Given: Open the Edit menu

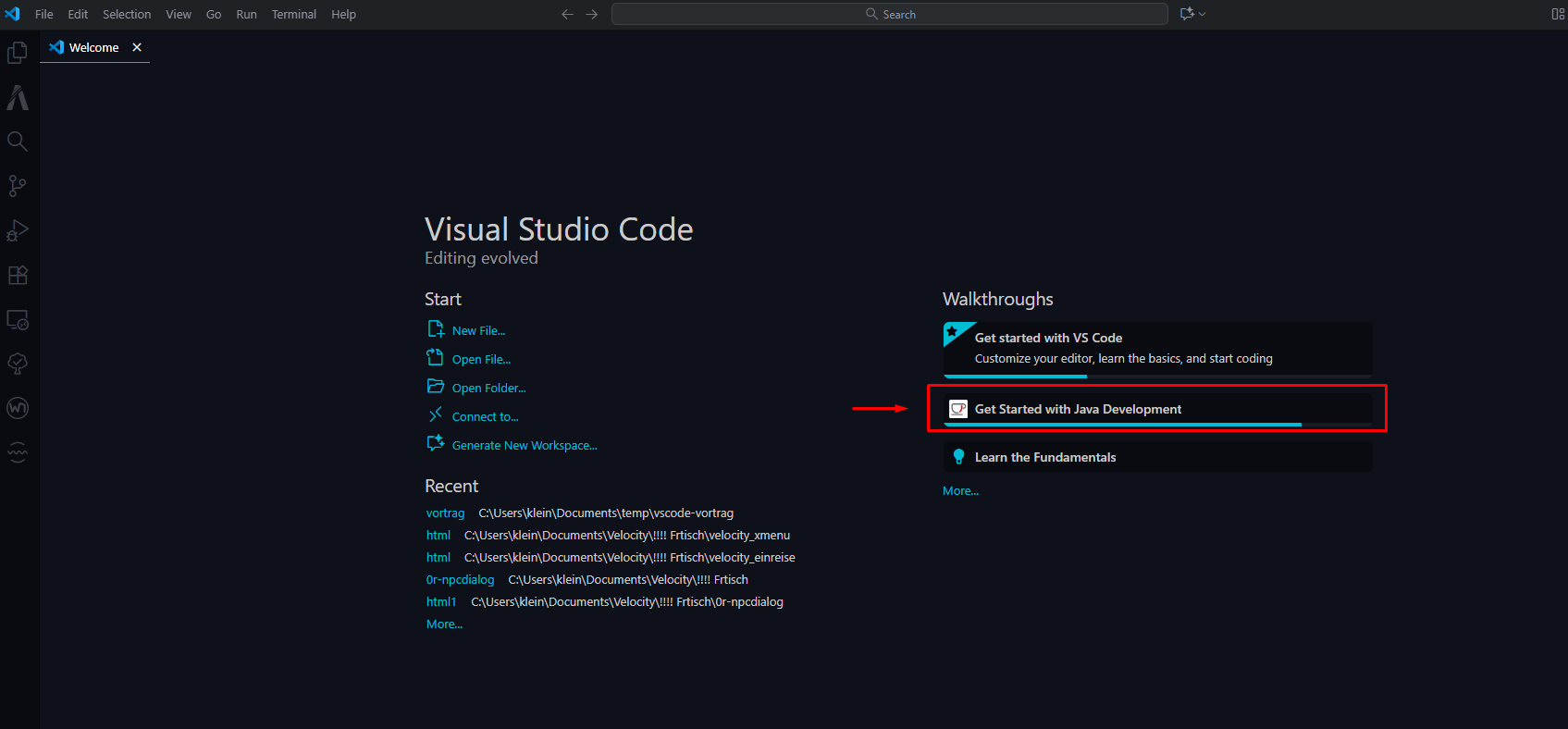Looking at the screenshot, I should [x=78, y=14].
